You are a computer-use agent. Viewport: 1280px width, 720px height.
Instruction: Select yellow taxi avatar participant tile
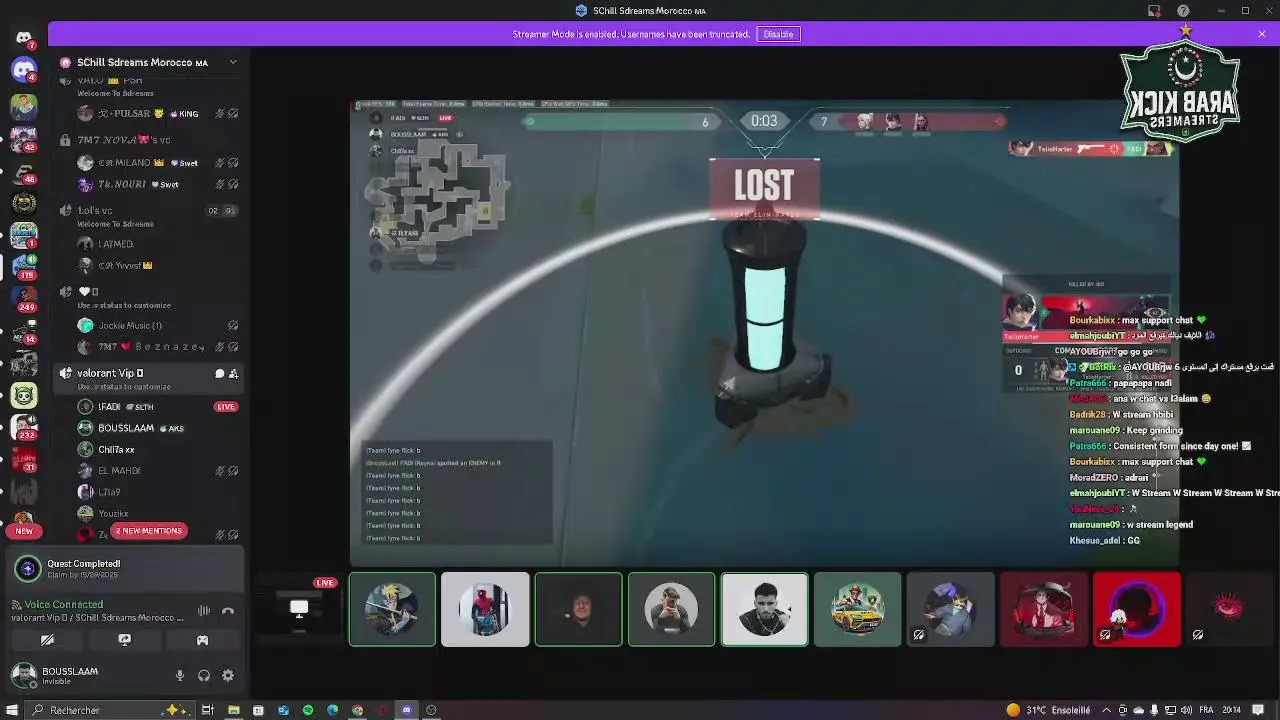point(857,609)
